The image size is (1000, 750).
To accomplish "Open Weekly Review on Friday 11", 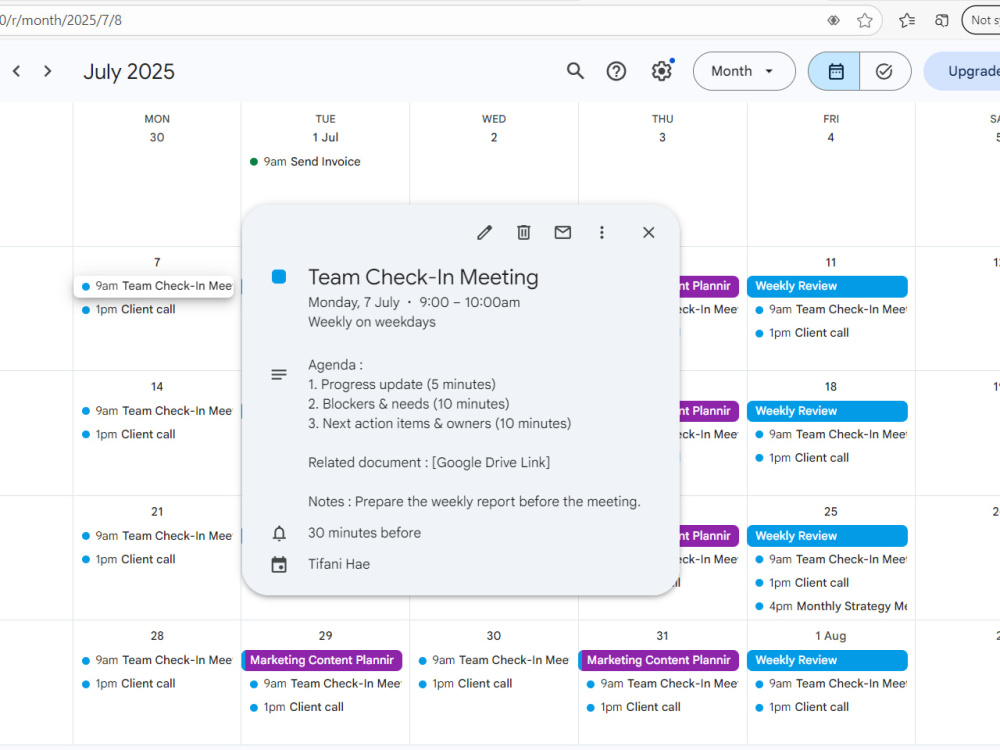I will tap(827, 286).
